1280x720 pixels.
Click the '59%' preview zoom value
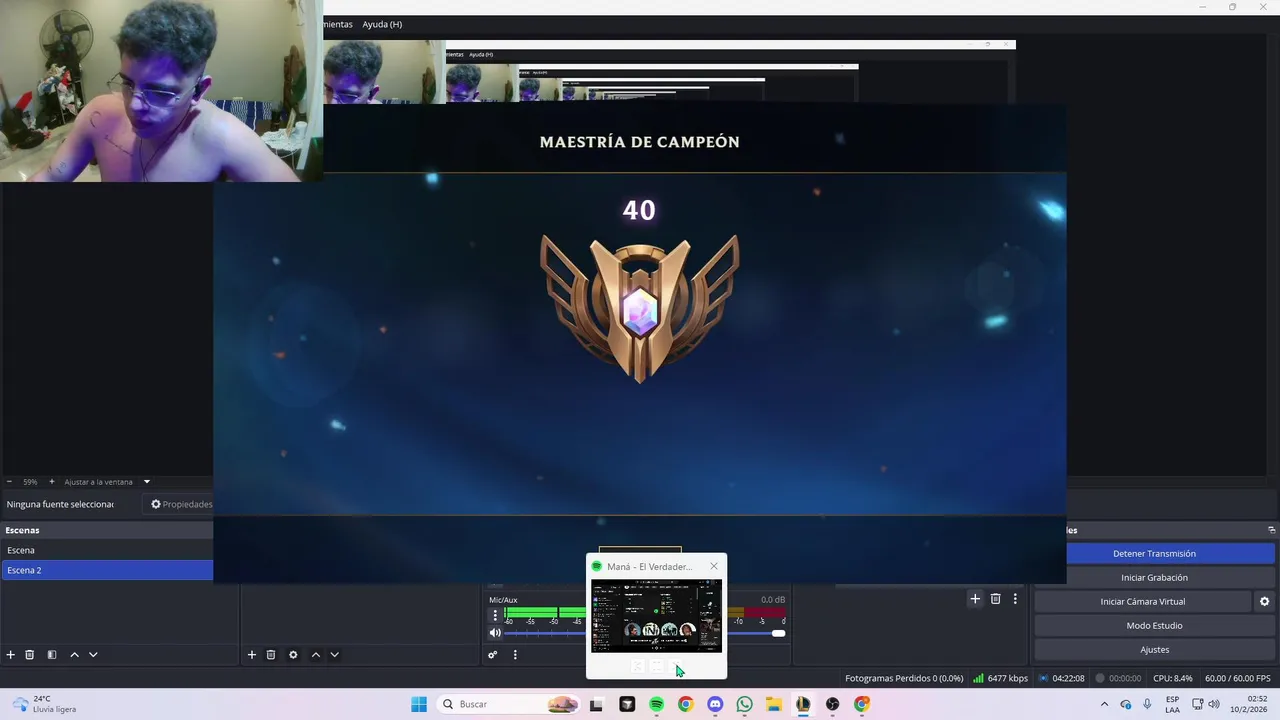[30, 482]
